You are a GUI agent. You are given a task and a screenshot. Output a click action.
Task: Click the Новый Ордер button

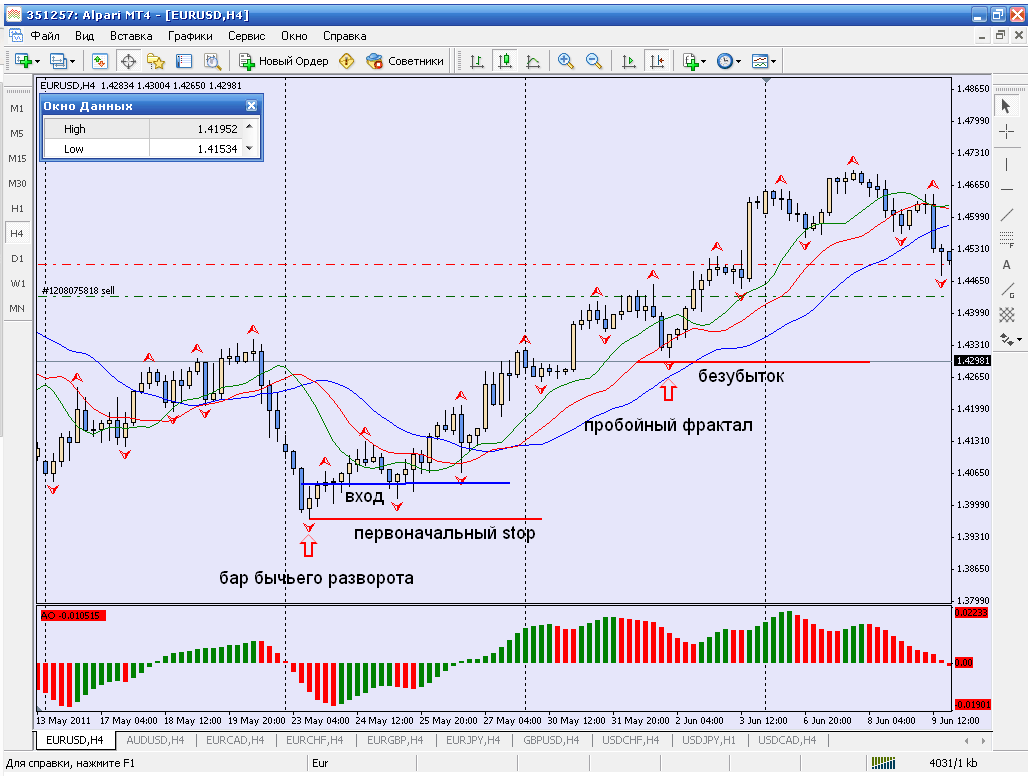click(284, 61)
